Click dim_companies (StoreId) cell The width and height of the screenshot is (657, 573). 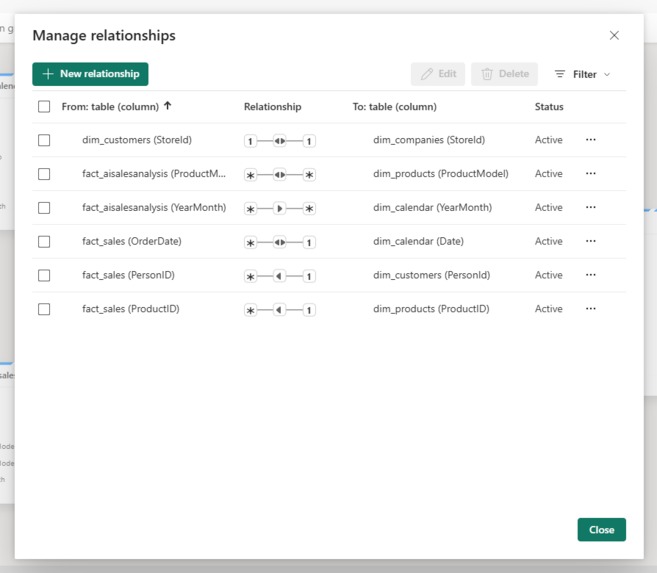[429, 140]
